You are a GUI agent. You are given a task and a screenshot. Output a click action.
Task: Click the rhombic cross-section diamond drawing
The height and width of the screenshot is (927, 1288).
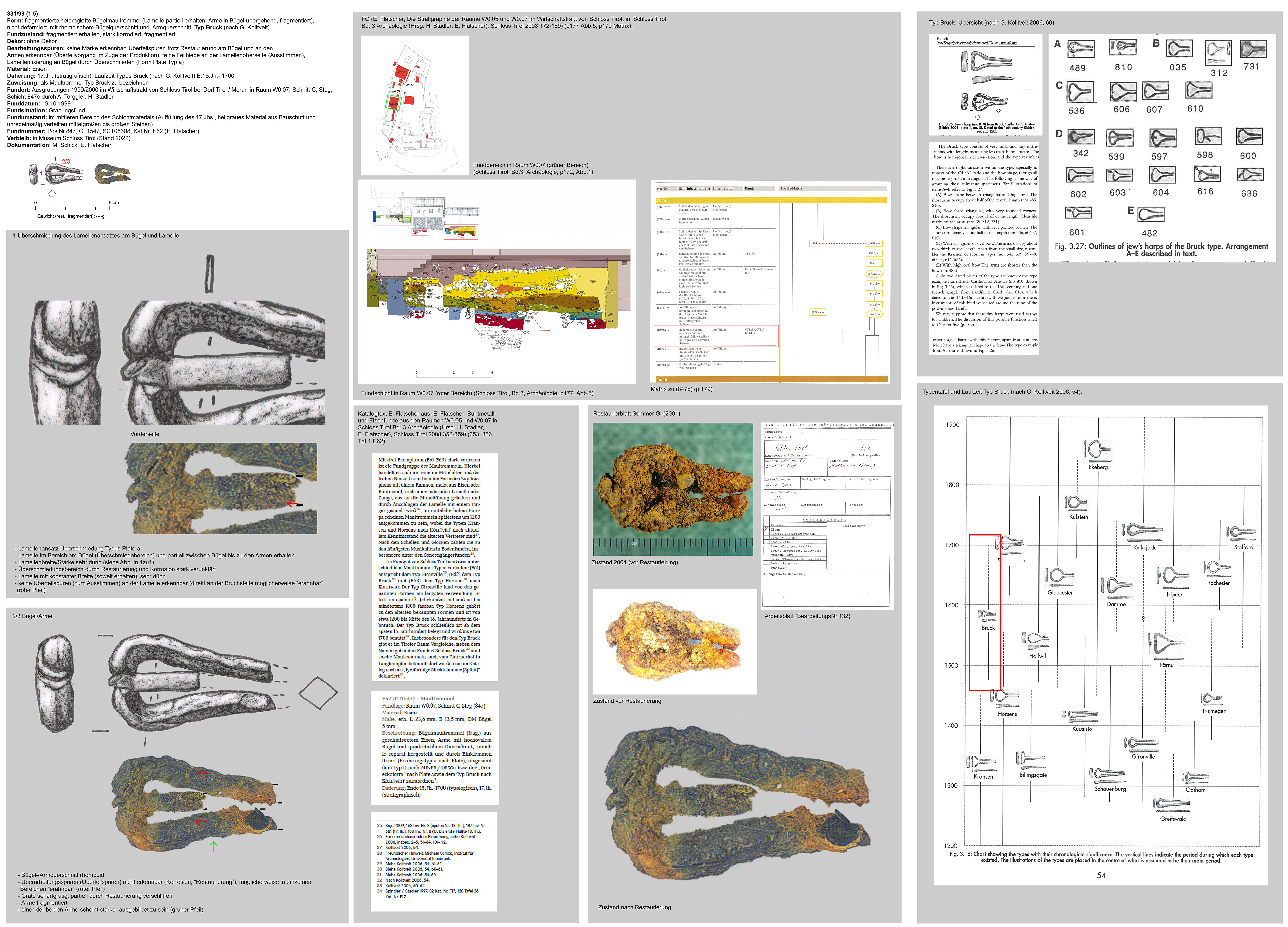[x=318, y=693]
